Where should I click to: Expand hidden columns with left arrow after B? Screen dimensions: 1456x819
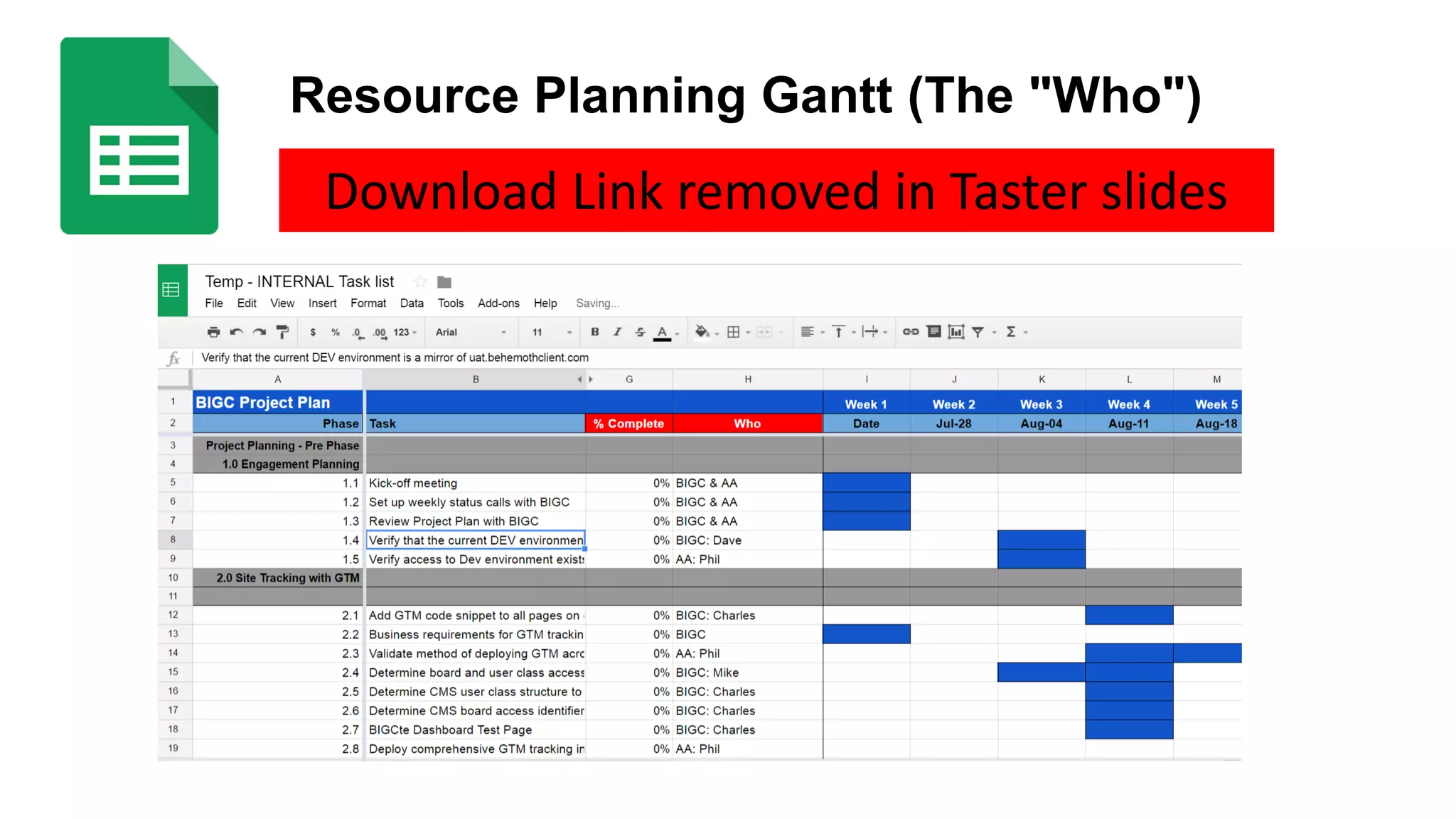579,380
